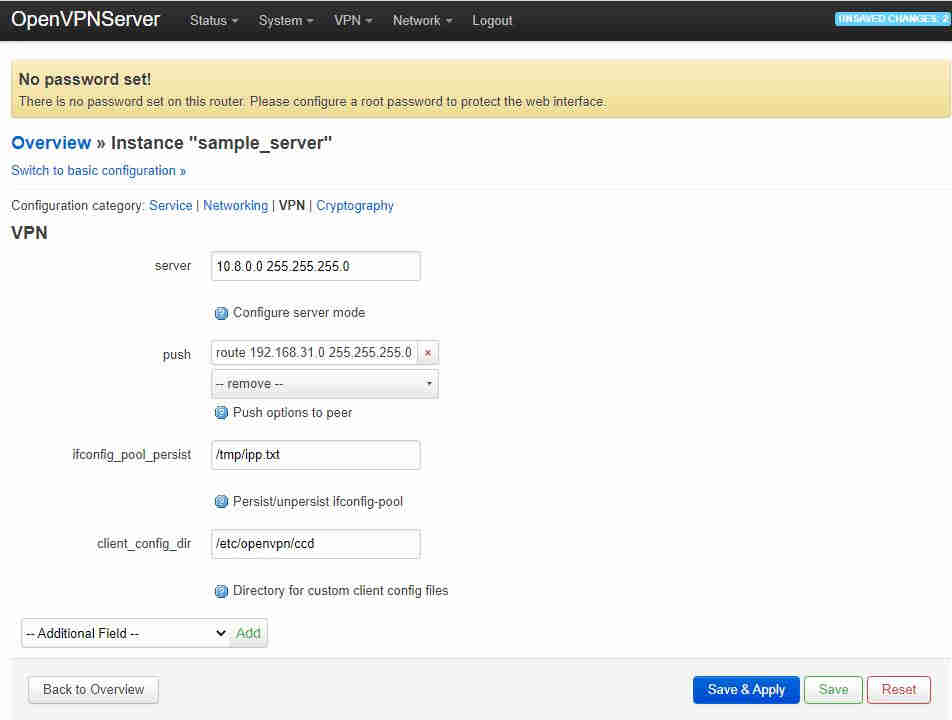Viewport: 952px width, 720px height.
Task: Click the 'push' field label
Action: click(x=177, y=355)
